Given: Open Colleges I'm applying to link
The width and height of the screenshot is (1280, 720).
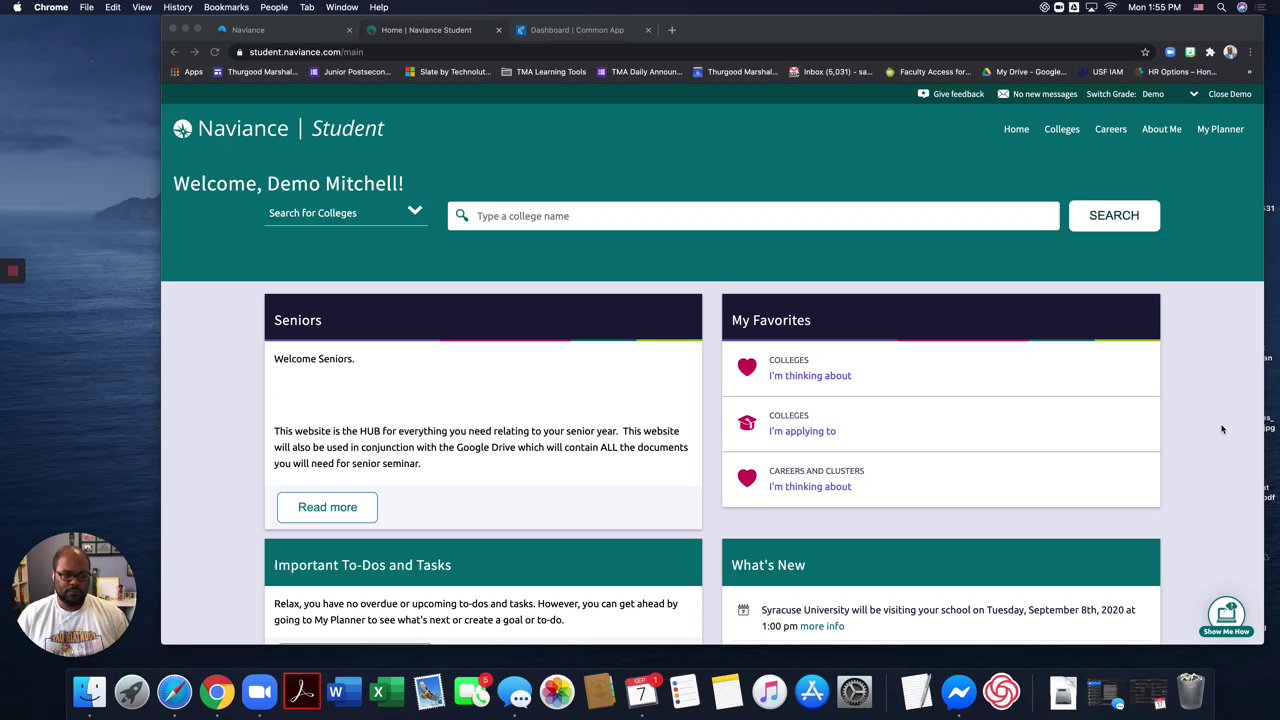Looking at the screenshot, I should [802, 431].
